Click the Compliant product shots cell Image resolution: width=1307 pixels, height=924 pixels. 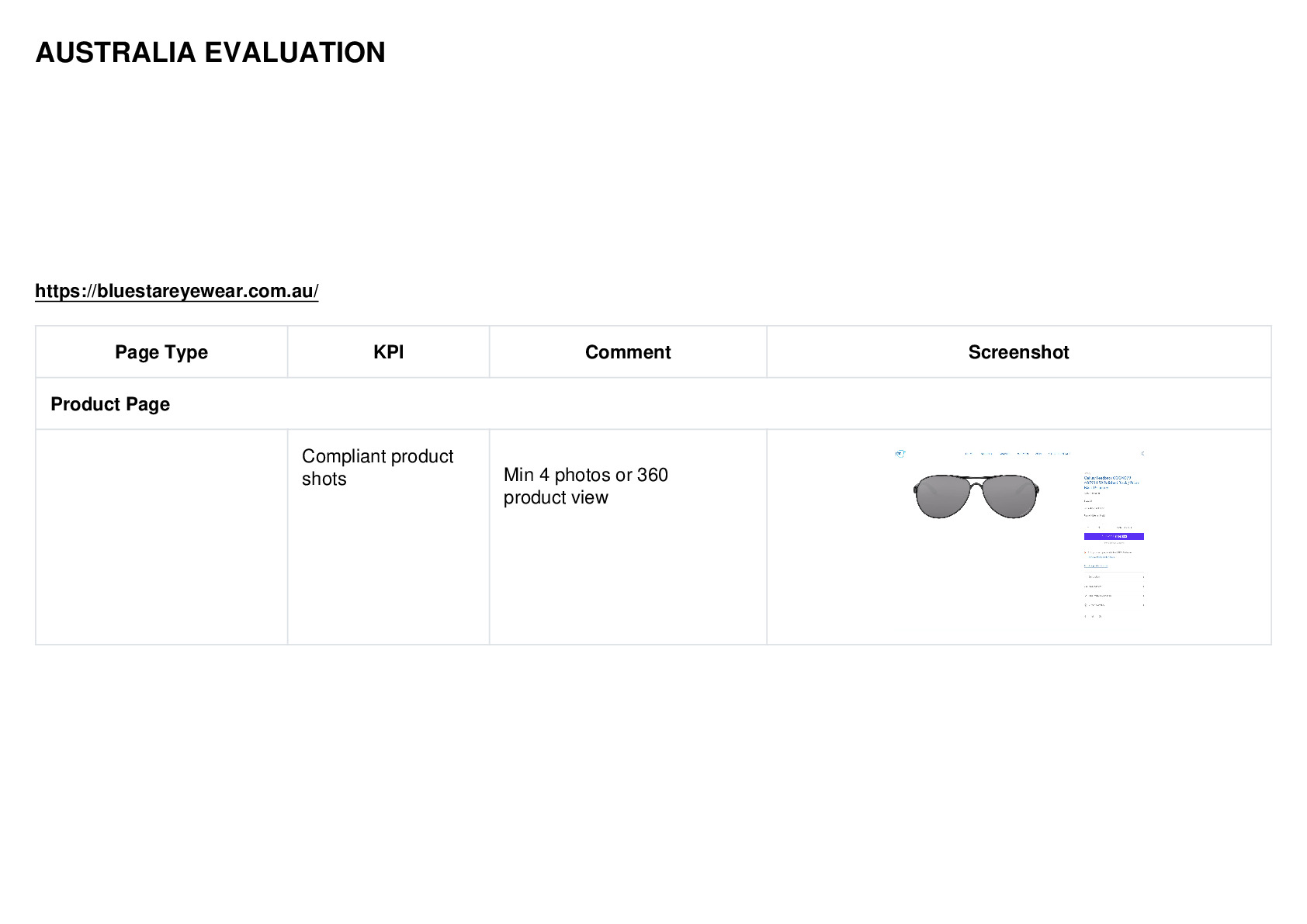pyautogui.click(x=388, y=537)
